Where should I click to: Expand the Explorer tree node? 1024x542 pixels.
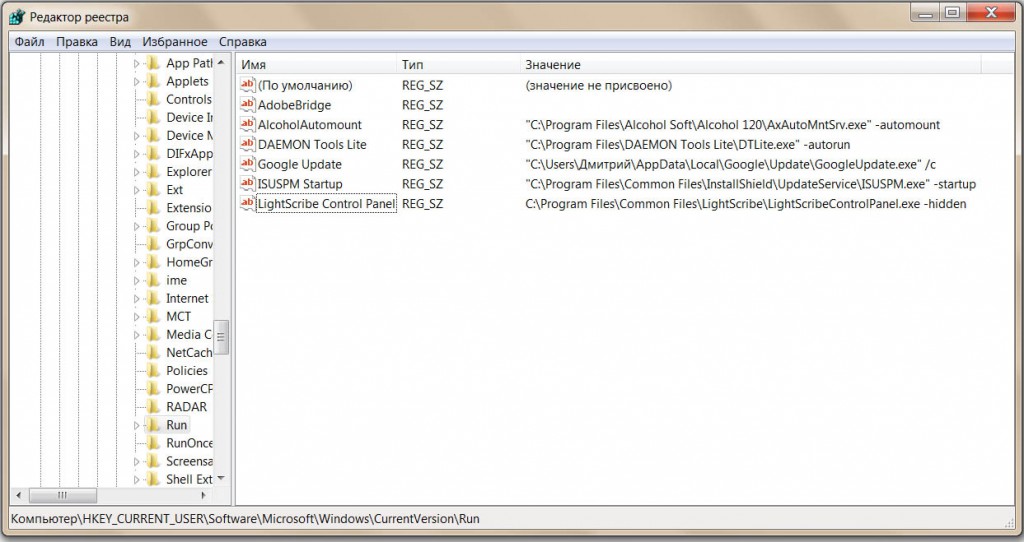tap(136, 172)
